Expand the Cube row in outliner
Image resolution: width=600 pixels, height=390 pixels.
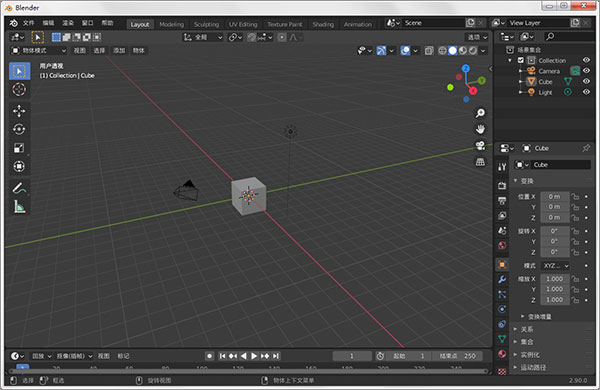[x=520, y=82]
